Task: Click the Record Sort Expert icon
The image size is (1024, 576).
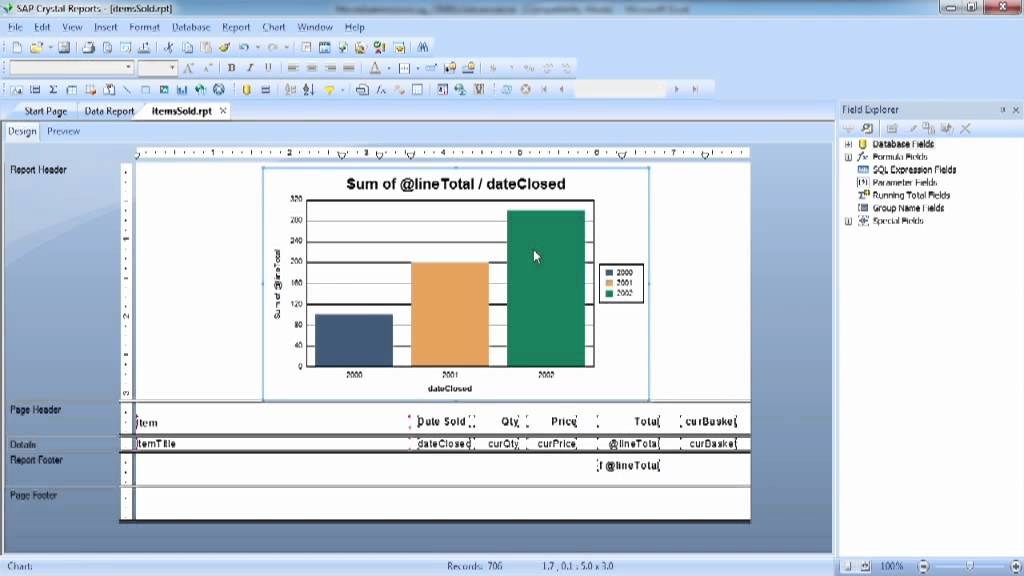Action: [x=308, y=89]
